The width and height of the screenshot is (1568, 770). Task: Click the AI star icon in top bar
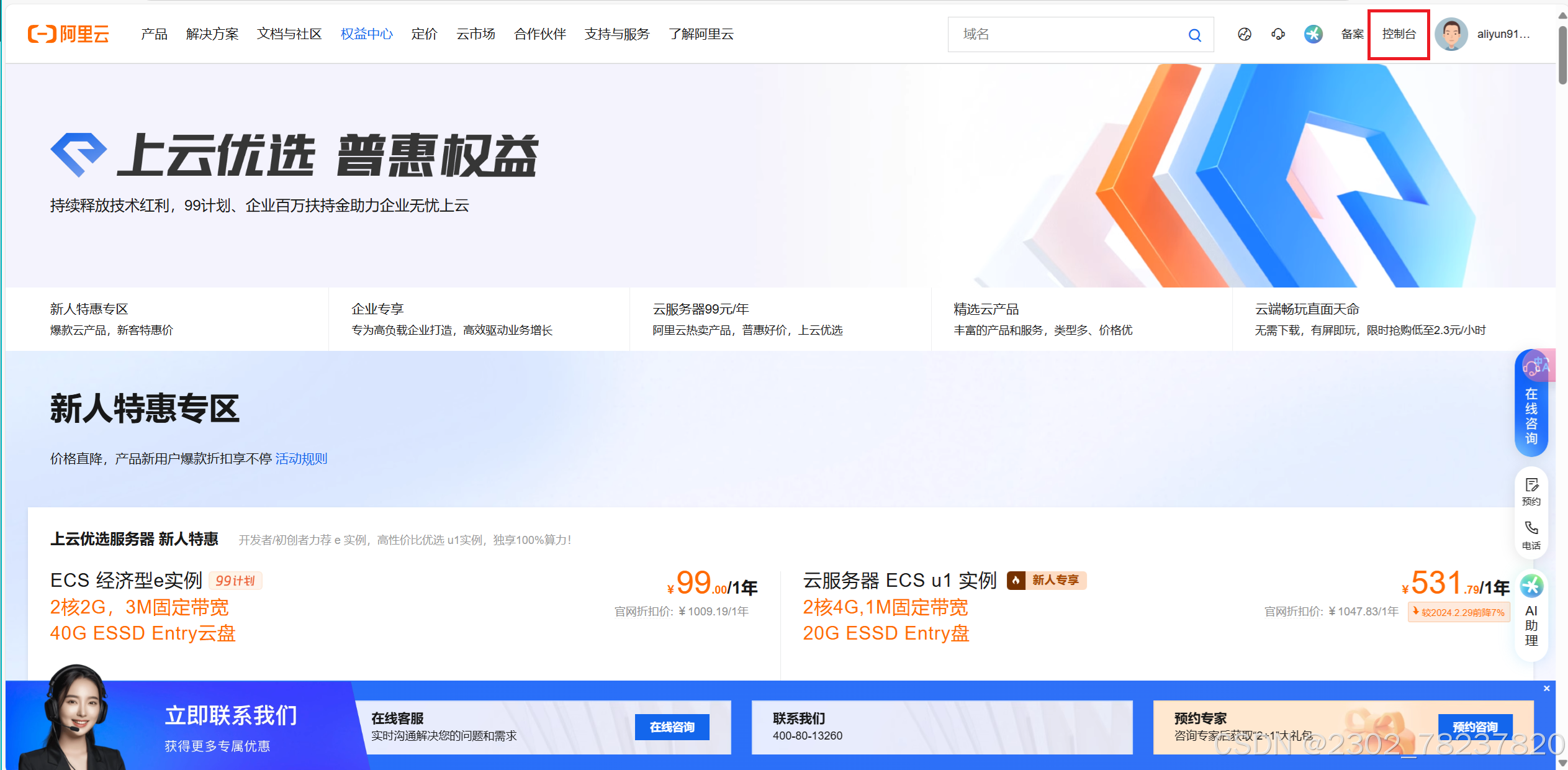[1313, 34]
